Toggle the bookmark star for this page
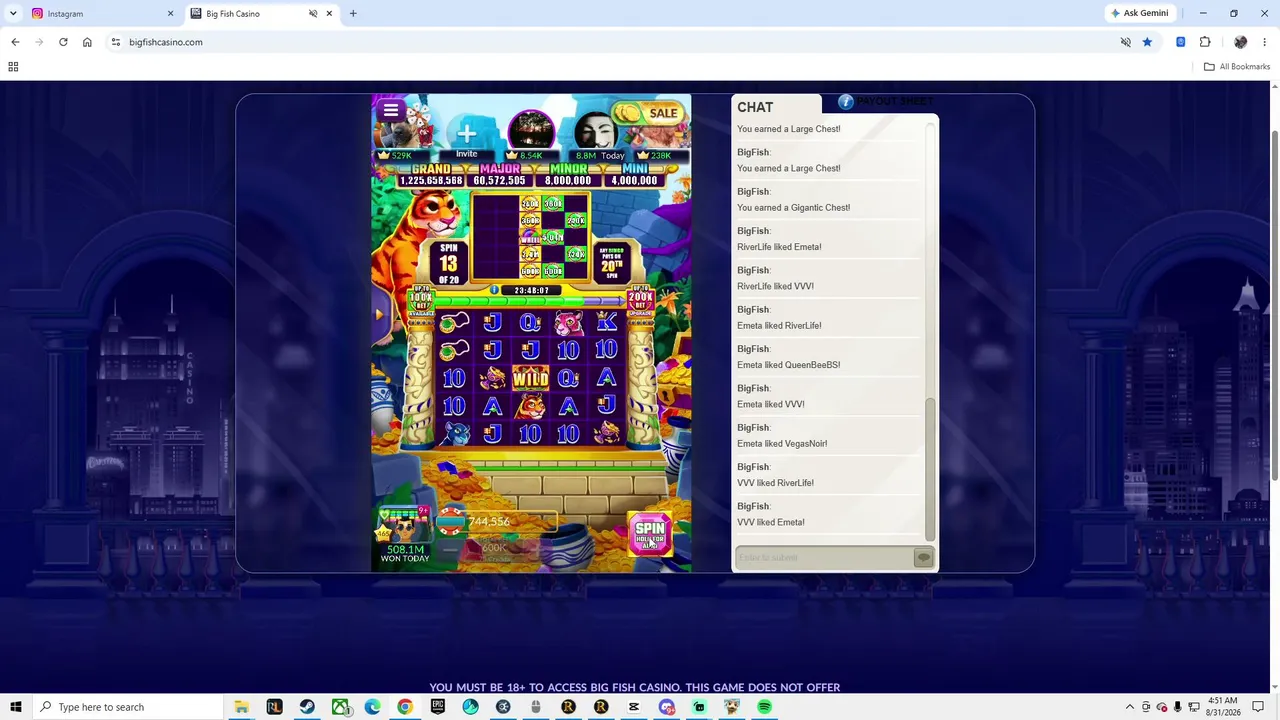This screenshot has height=720, width=1280. click(x=1147, y=42)
